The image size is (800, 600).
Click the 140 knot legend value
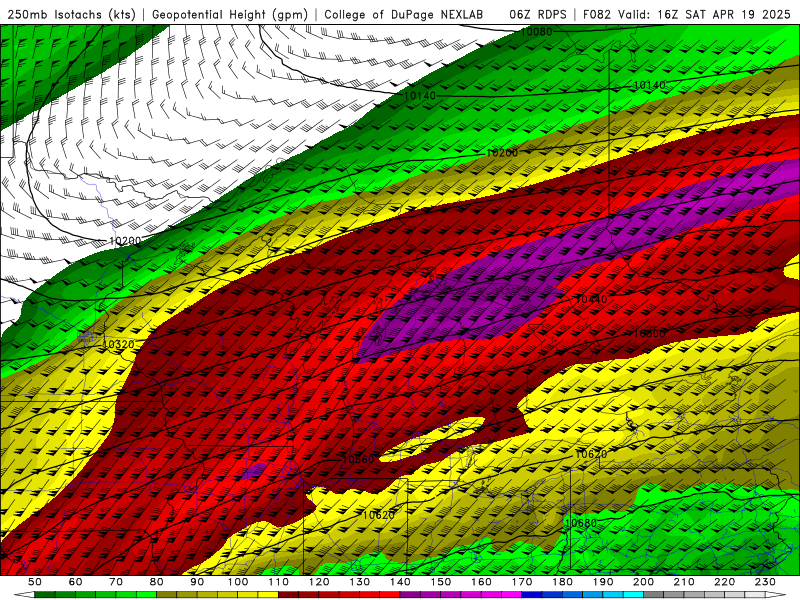(x=400, y=582)
